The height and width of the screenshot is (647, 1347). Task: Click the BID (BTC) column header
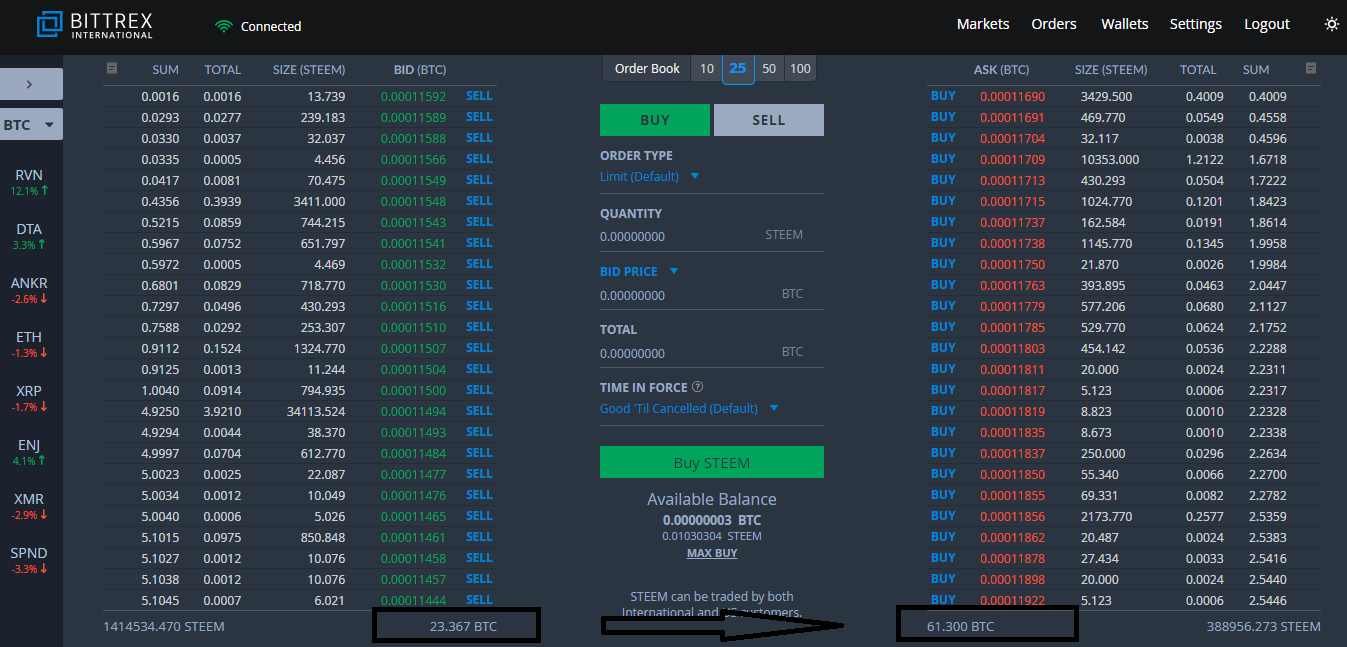[x=420, y=70]
